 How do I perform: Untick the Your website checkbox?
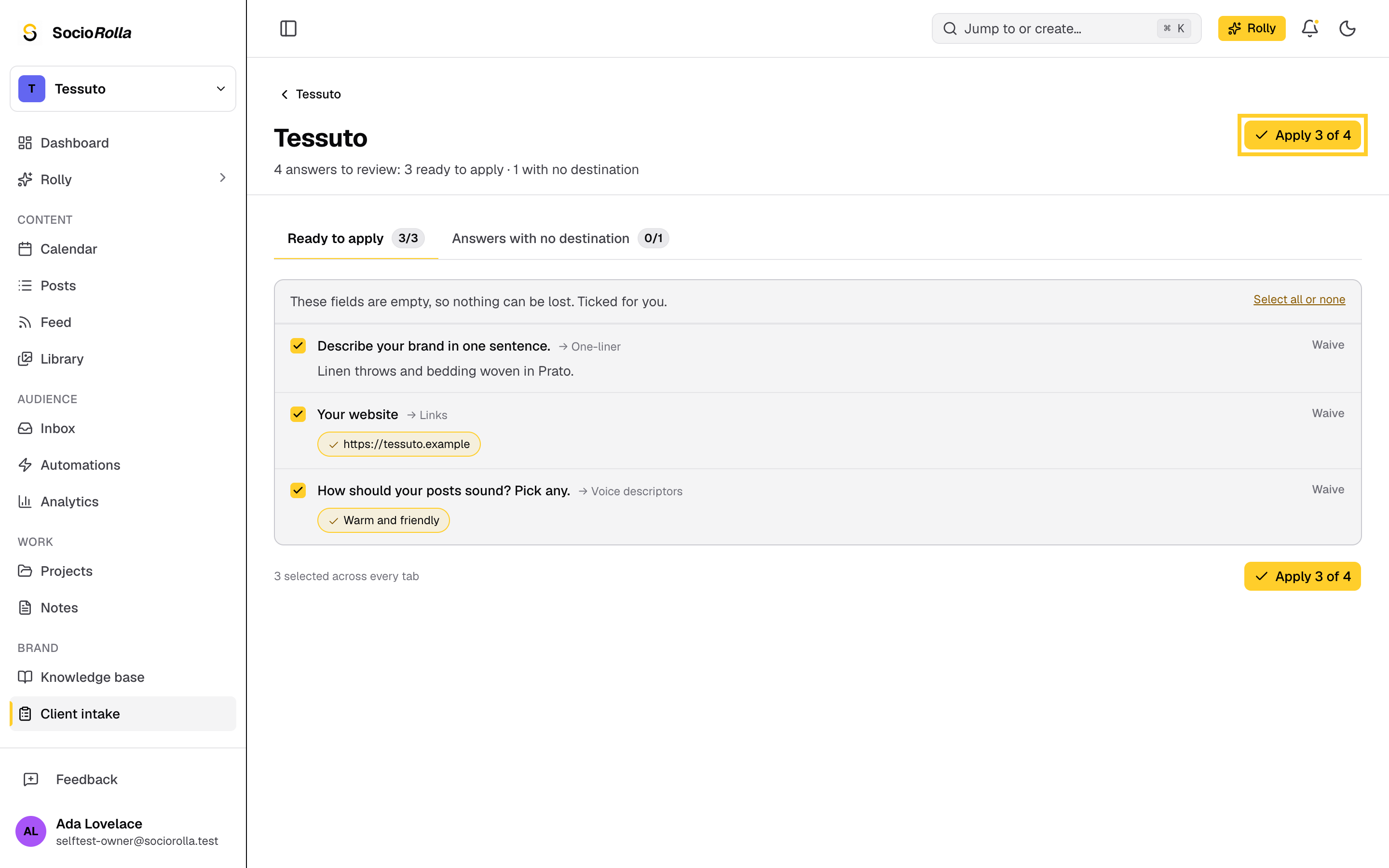298,415
